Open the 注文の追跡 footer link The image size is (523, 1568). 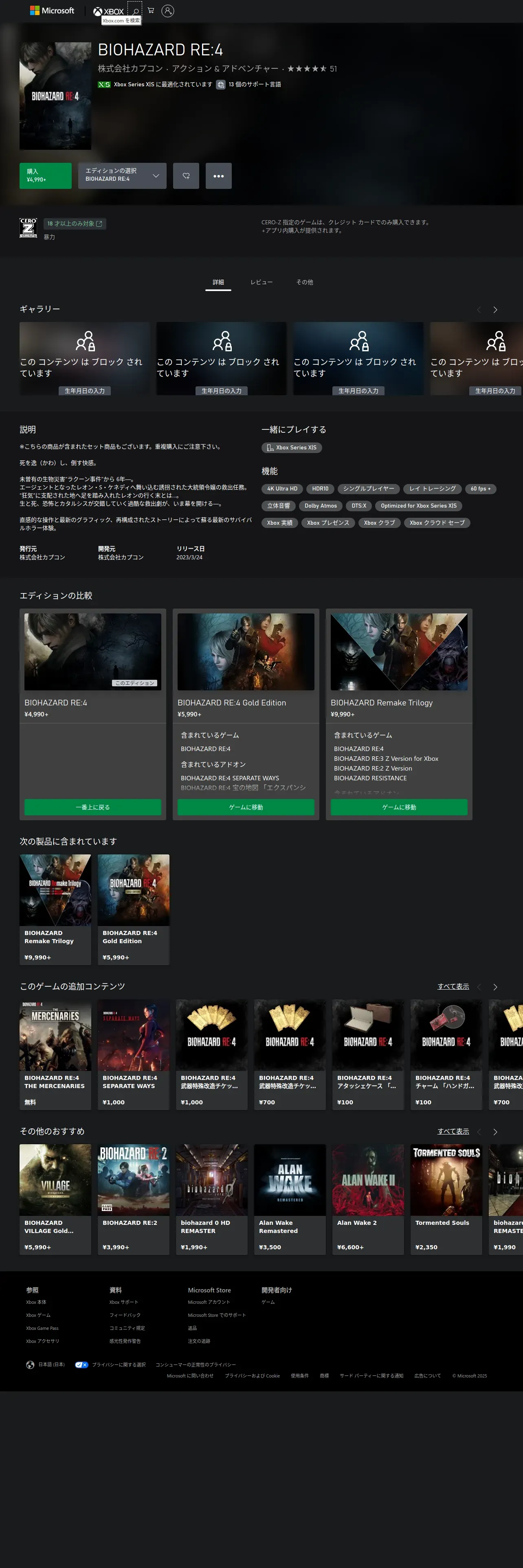pyautogui.click(x=199, y=1341)
